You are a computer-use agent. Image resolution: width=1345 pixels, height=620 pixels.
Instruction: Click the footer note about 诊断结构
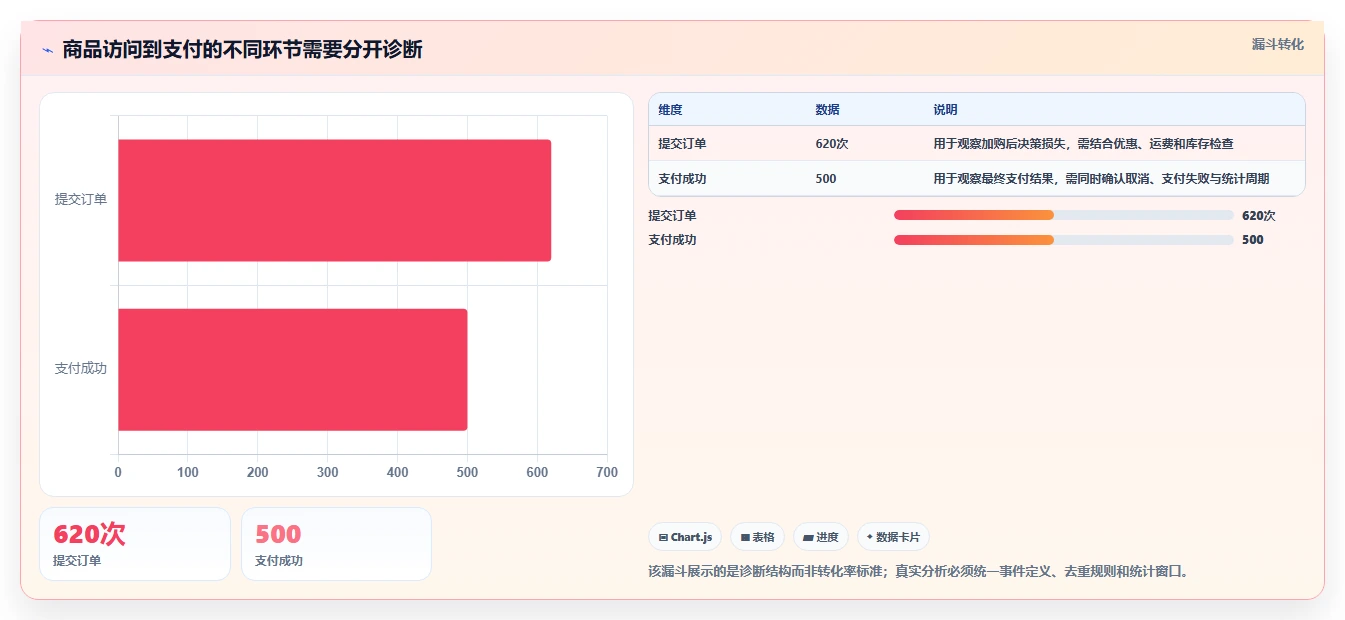click(x=918, y=572)
